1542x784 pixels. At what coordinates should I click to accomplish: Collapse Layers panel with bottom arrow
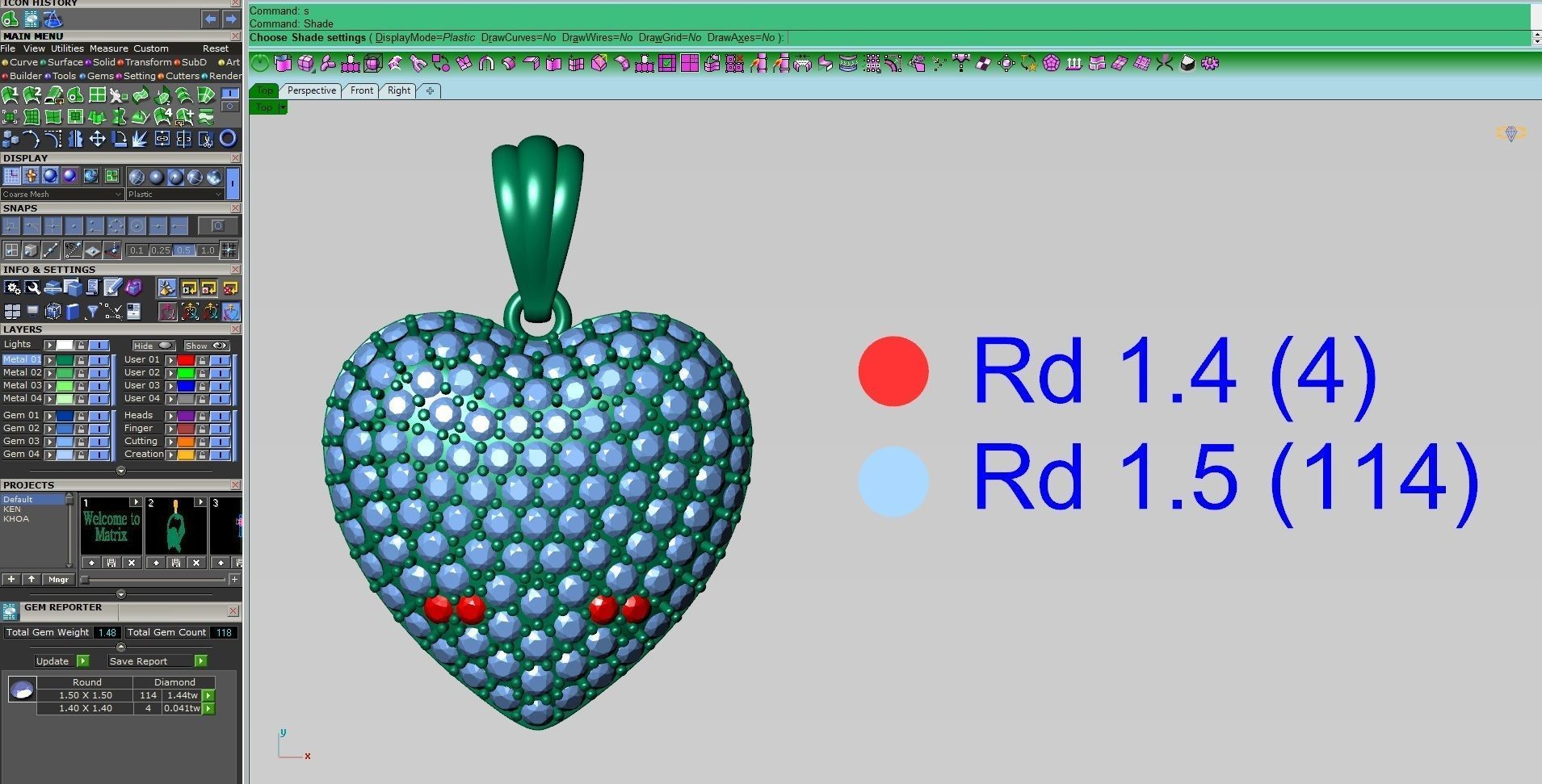(x=121, y=471)
